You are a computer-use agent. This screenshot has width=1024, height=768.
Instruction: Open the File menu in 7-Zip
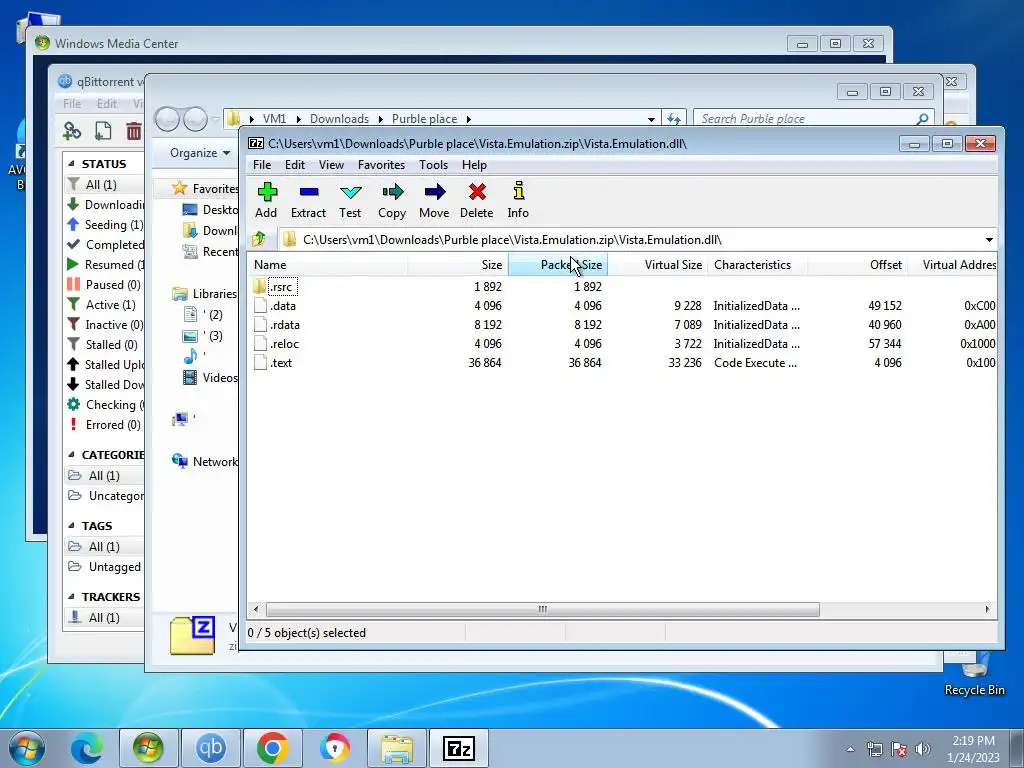262,165
